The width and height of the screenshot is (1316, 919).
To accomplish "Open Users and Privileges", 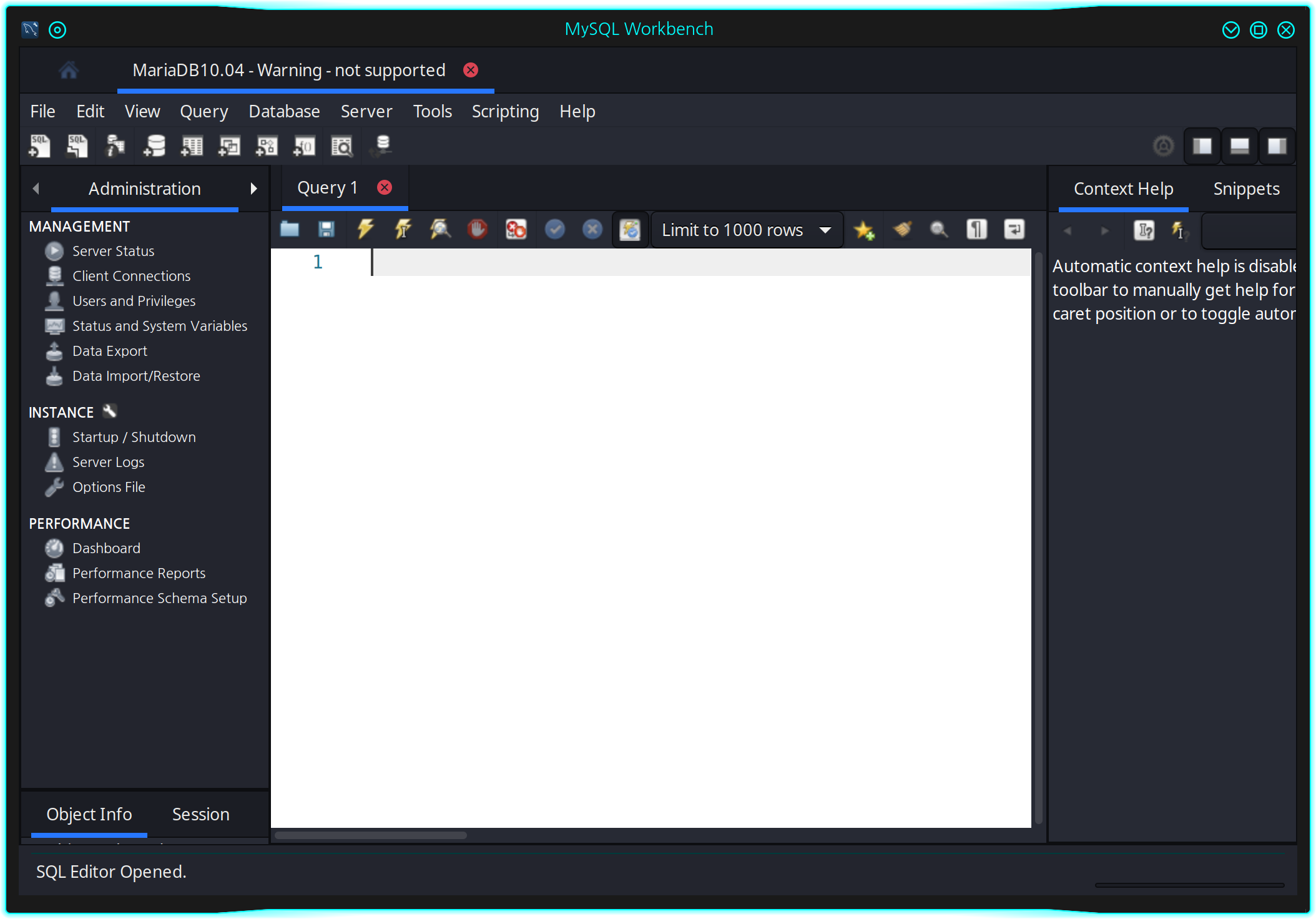I will (x=134, y=301).
